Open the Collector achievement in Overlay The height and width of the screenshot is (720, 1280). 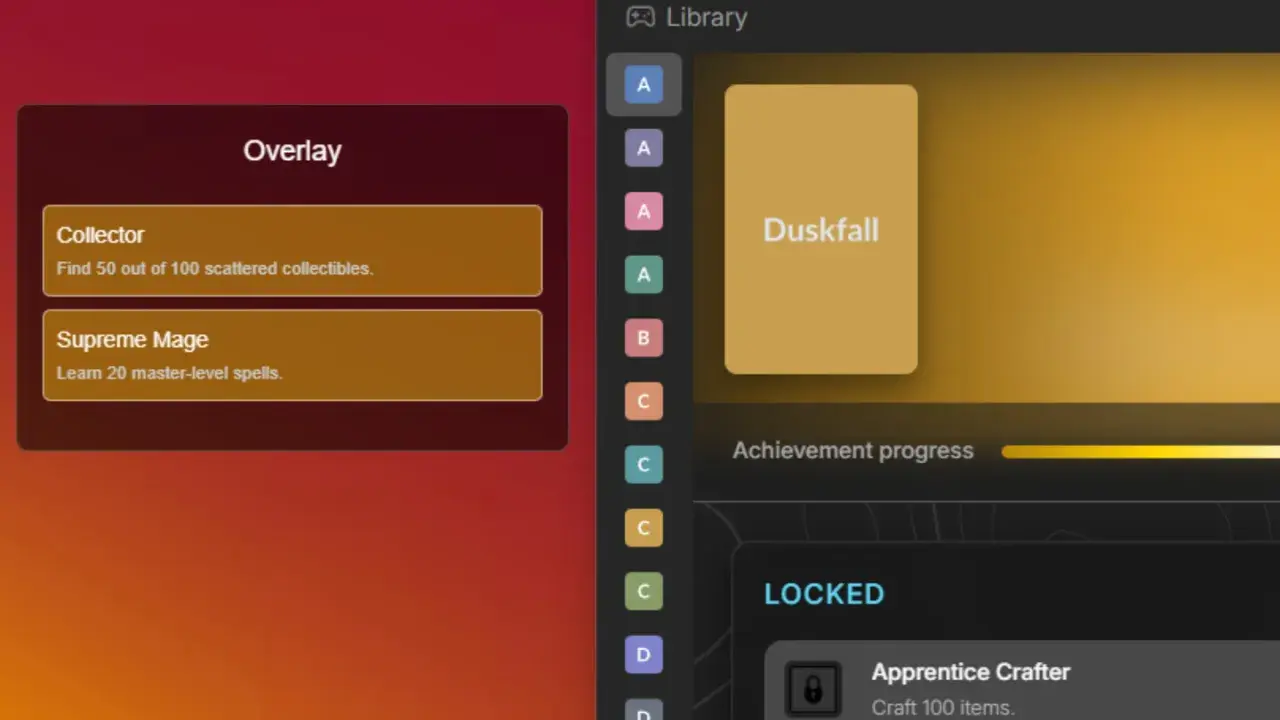[x=292, y=250]
